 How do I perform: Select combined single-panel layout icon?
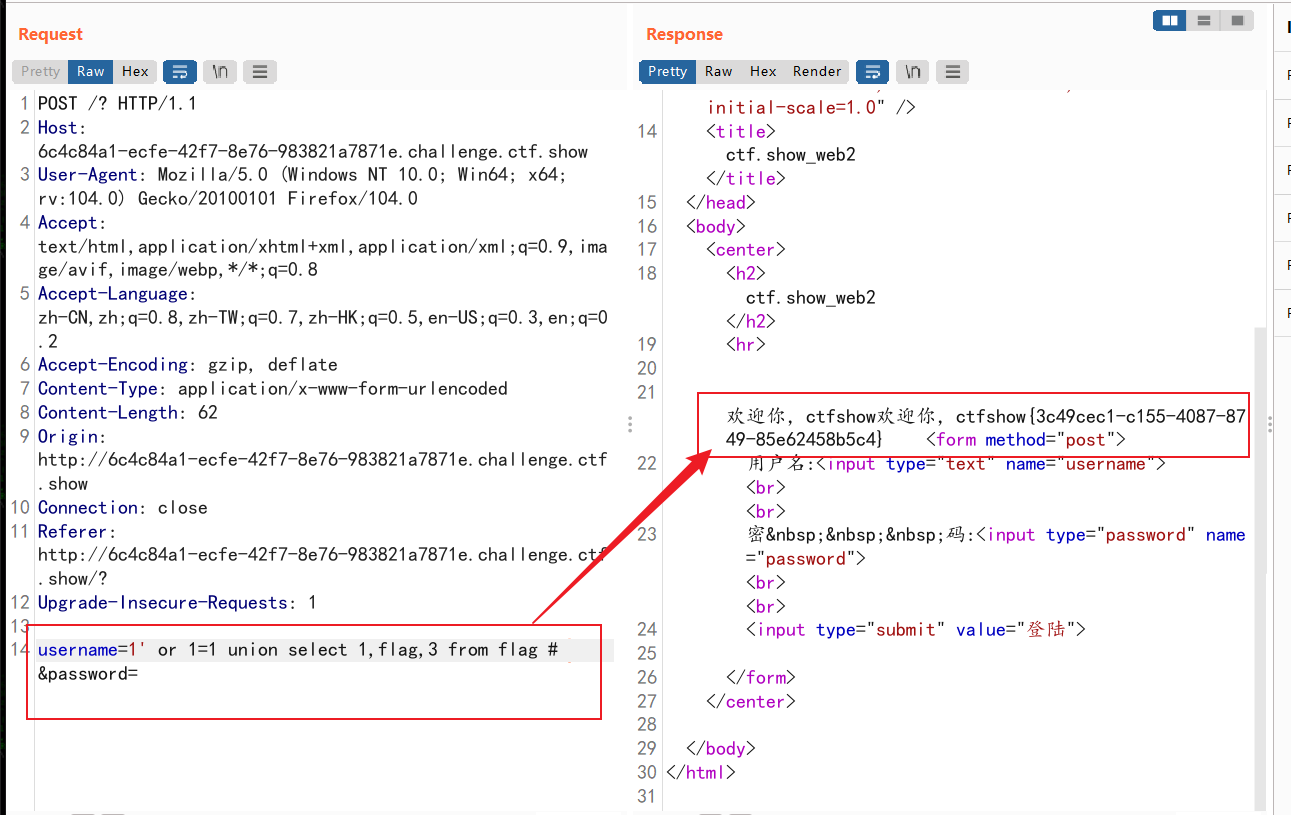(x=1237, y=20)
